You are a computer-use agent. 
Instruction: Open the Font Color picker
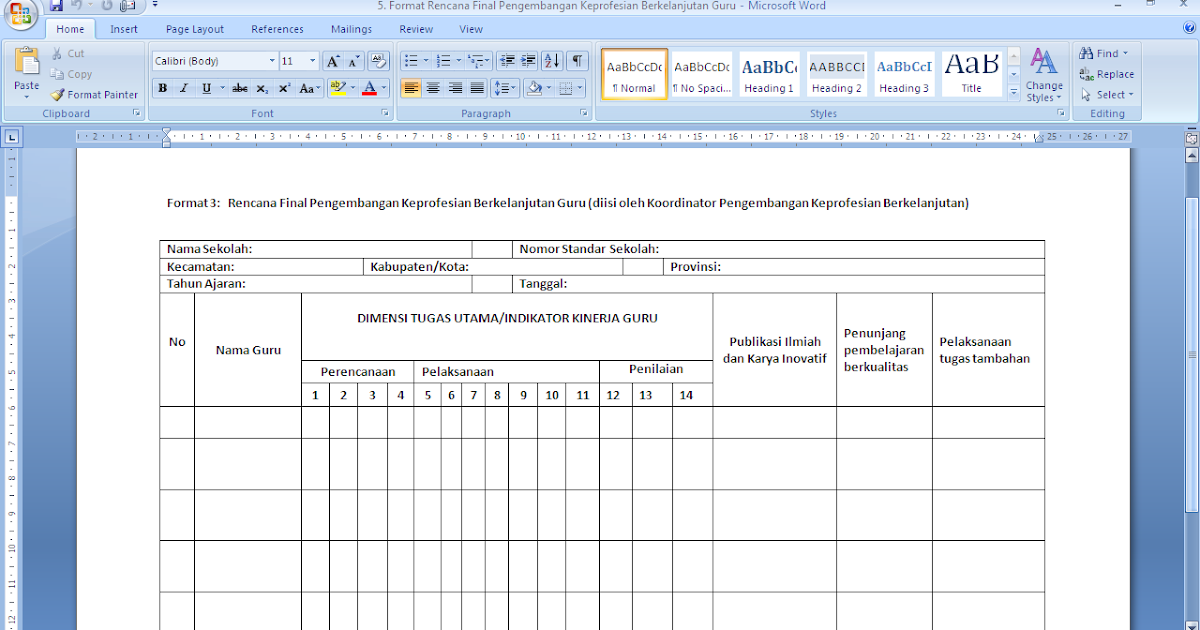pyautogui.click(x=370, y=88)
